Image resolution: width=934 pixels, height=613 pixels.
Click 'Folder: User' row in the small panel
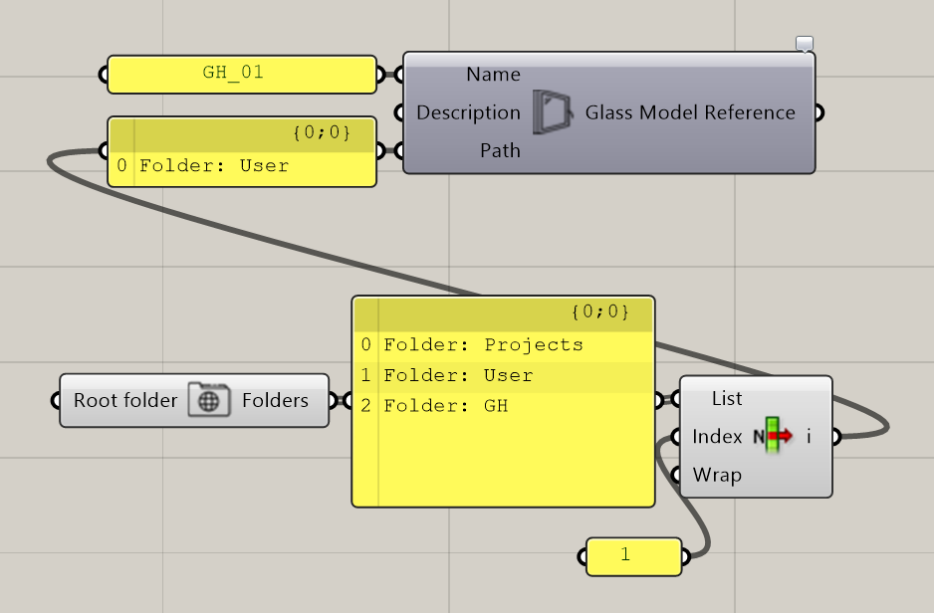[242, 166]
